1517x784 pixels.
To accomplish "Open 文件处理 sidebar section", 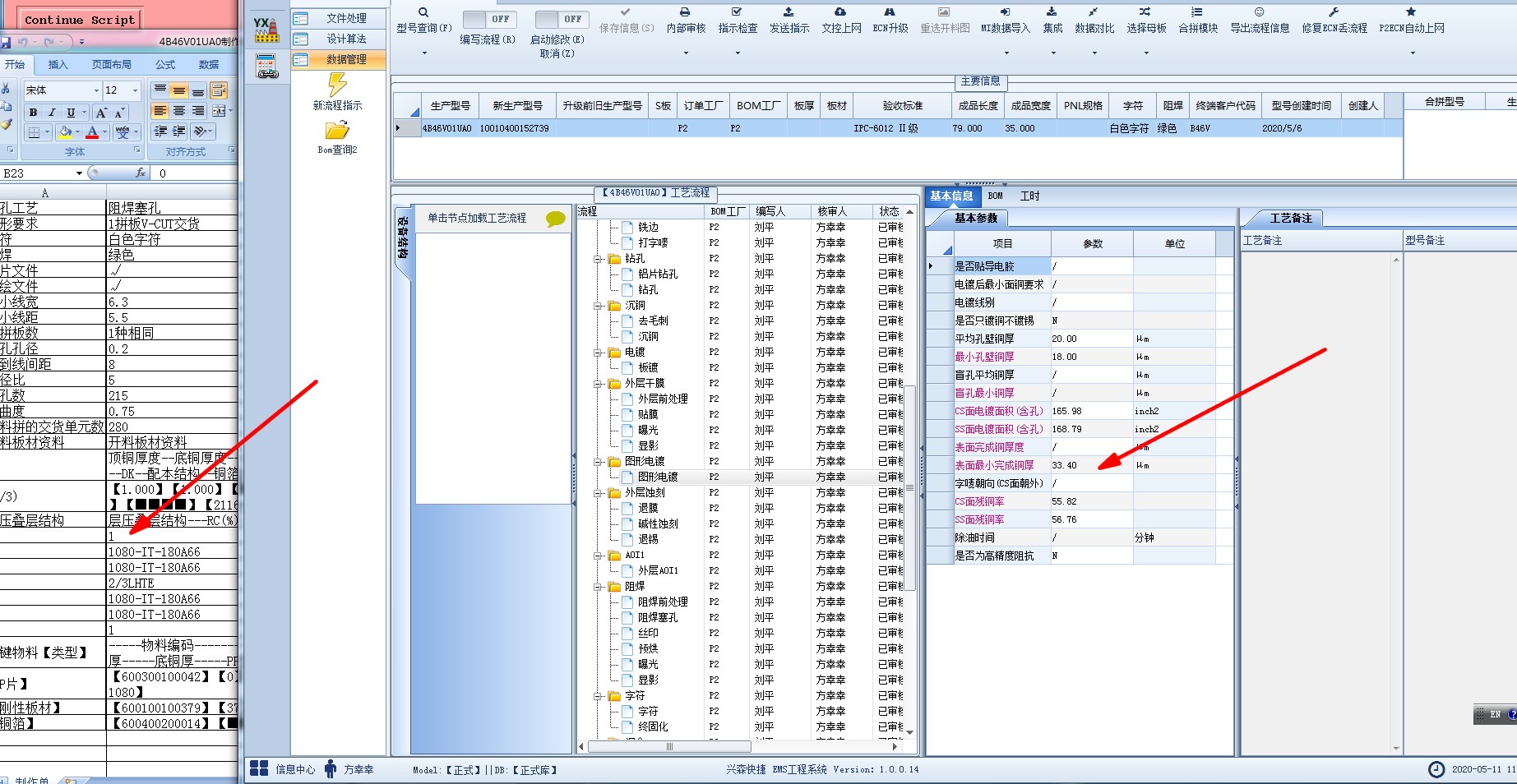I will [338, 18].
